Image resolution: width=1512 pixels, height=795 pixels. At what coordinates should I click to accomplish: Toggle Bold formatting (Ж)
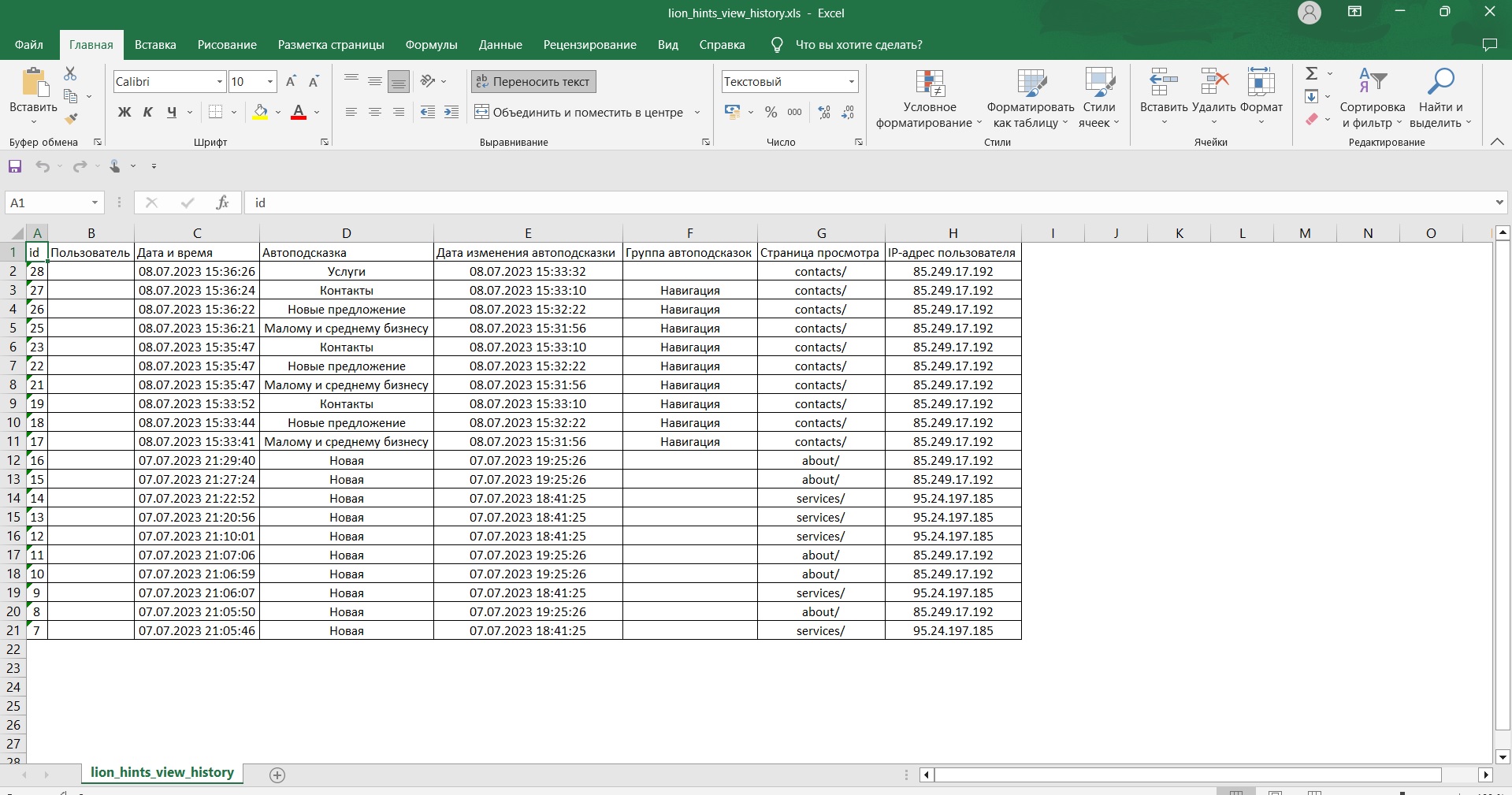(124, 113)
